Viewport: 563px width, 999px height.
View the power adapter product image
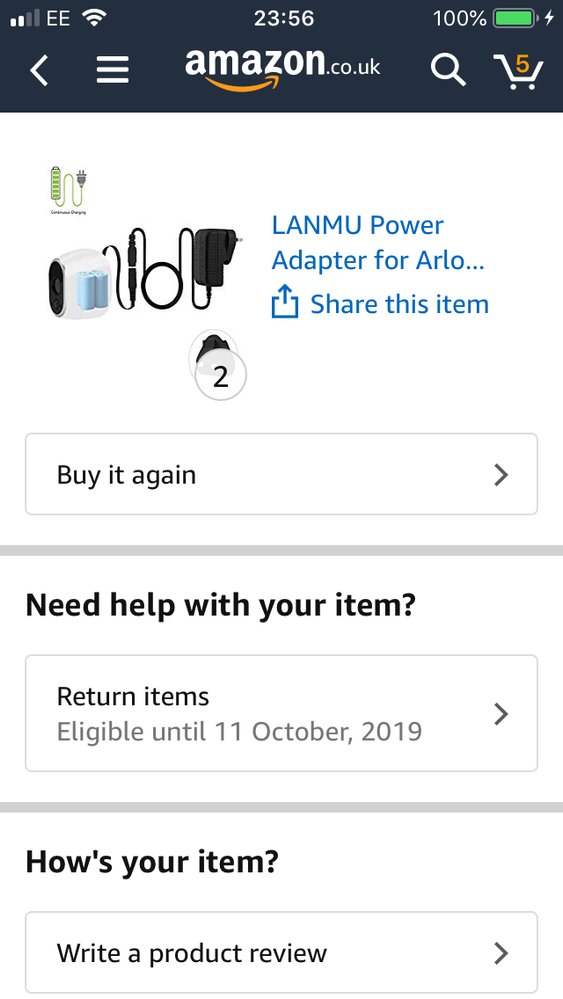coord(144,274)
